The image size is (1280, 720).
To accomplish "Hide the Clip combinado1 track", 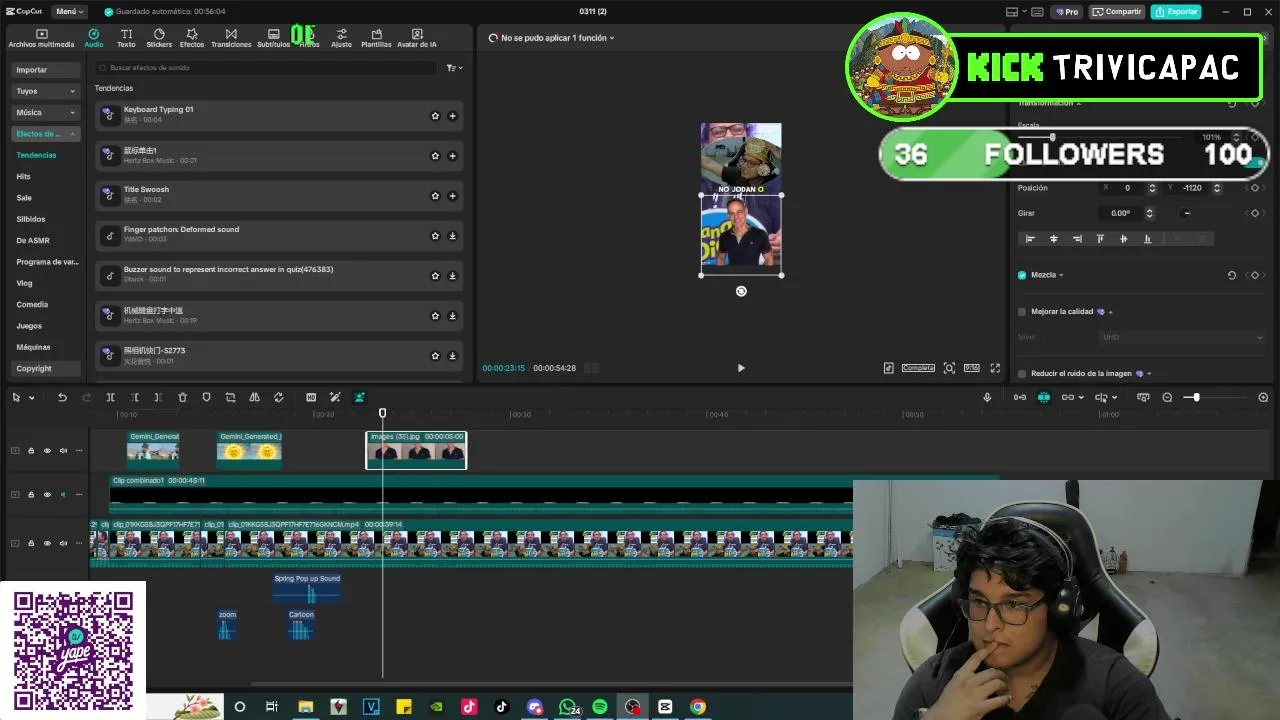I will [x=47, y=494].
